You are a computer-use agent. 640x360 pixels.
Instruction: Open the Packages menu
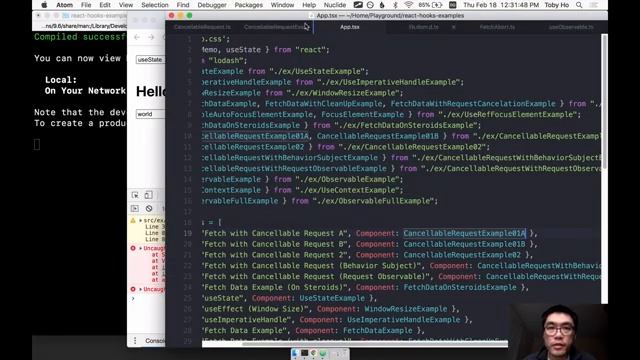point(249,5)
